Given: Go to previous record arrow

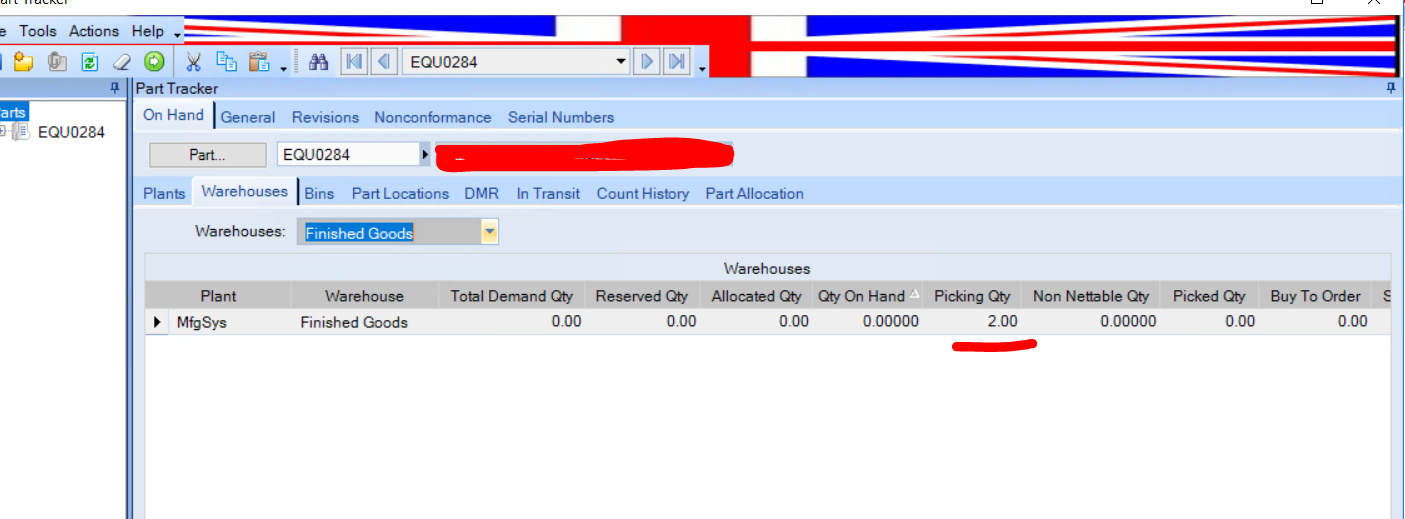Looking at the screenshot, I should (x=384, y=62).
